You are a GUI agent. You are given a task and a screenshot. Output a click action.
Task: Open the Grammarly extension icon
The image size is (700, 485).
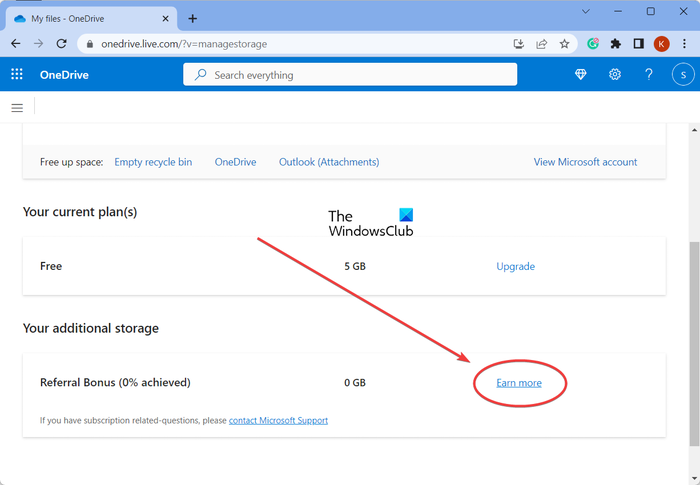point(593,43)
